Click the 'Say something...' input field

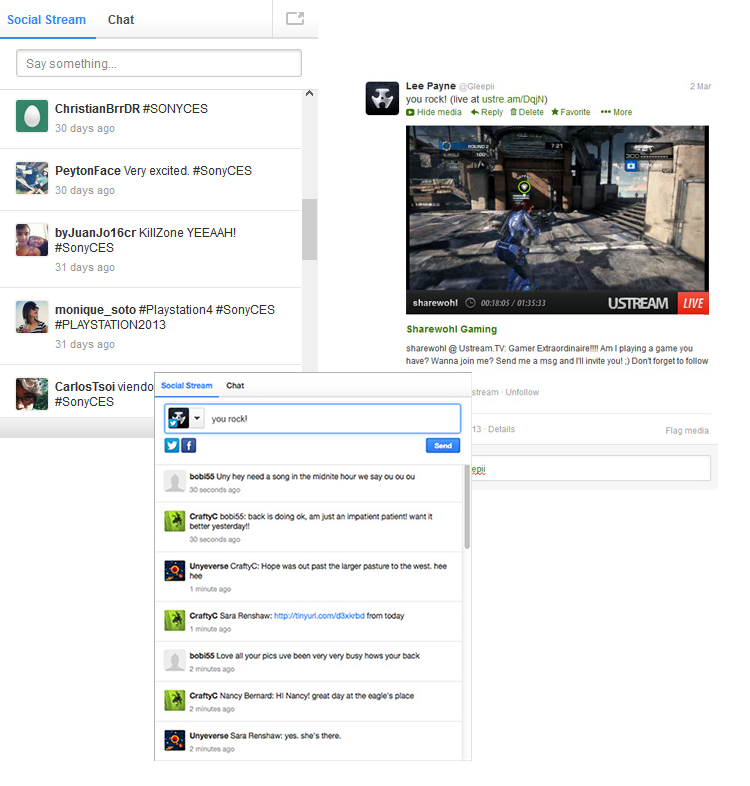[159, 64]
